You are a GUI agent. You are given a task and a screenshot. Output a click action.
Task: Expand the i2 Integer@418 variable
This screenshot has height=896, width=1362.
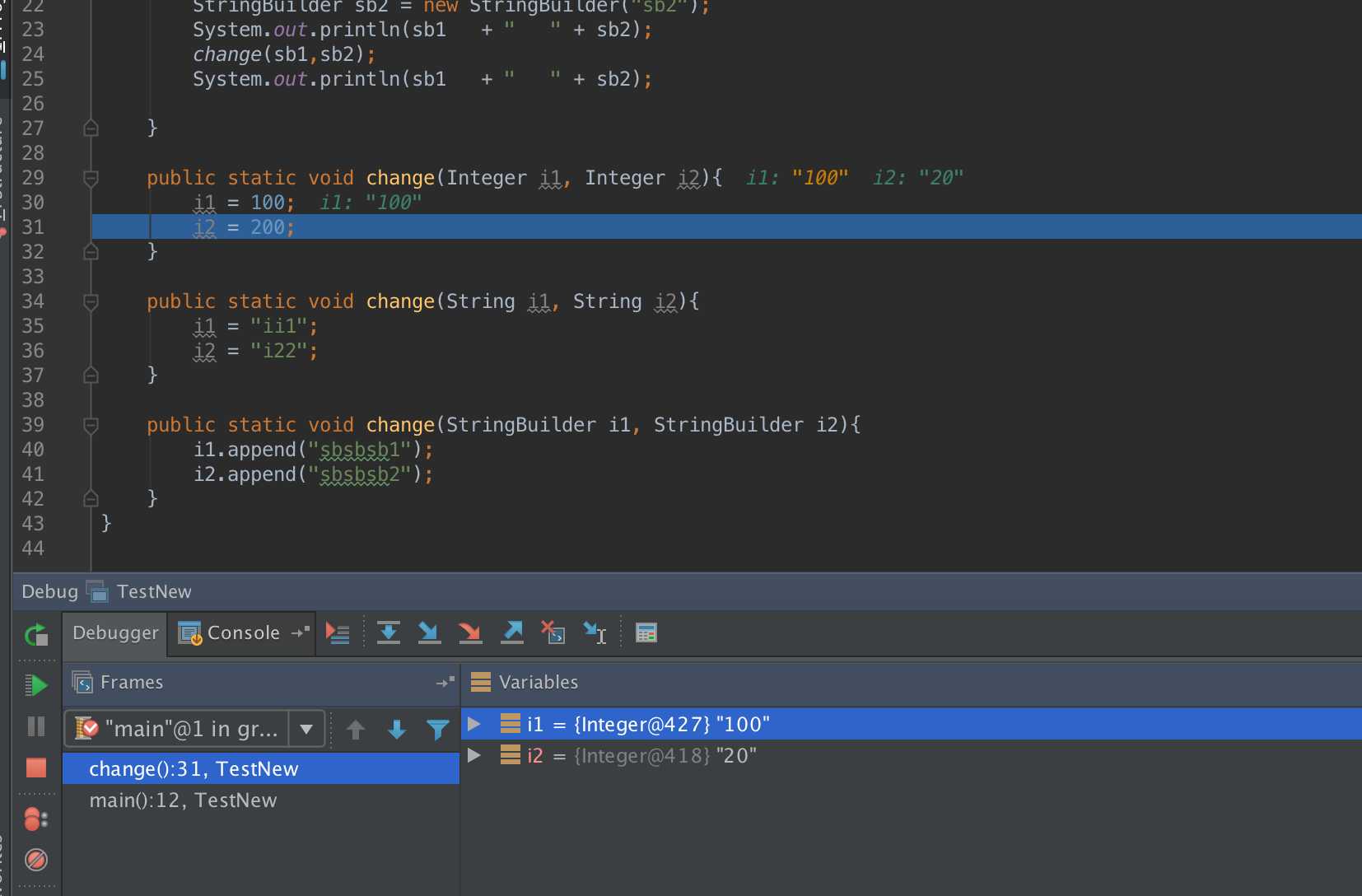(x=474, y=755)
